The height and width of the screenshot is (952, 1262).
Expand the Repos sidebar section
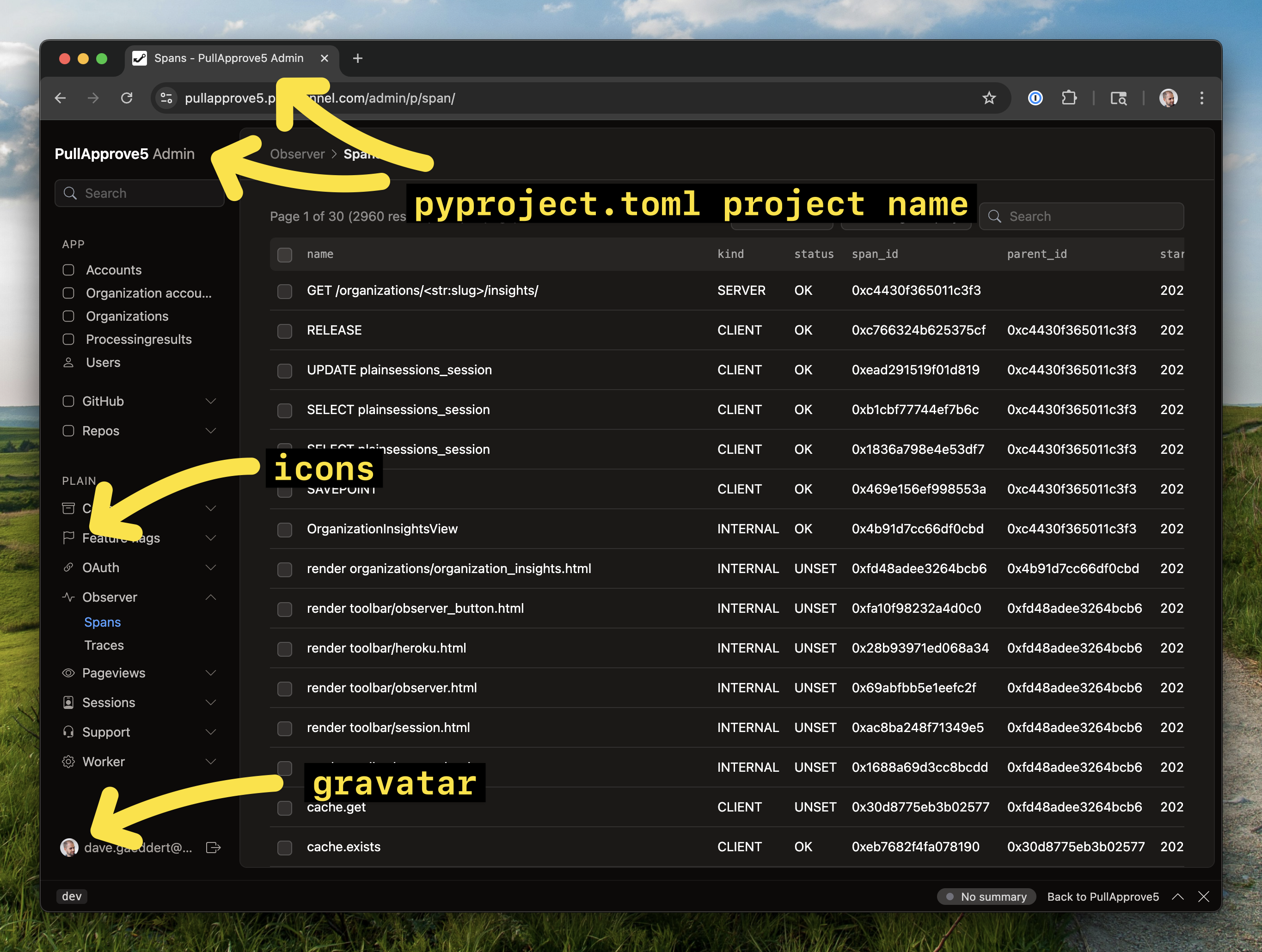click(x=210, y=431)
